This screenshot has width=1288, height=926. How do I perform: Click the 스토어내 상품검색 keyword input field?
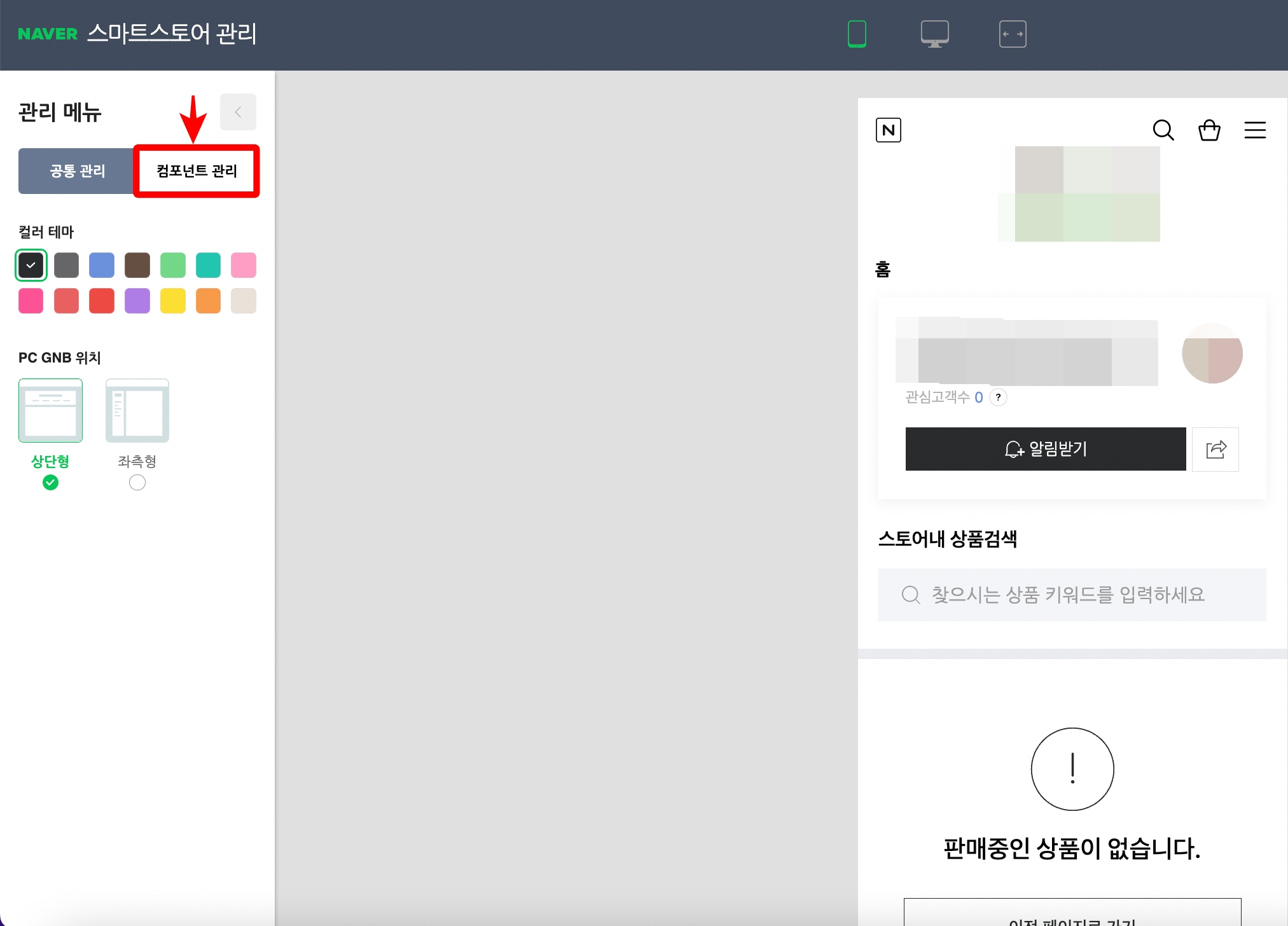pyautogui.click(x=1071, y=595)
